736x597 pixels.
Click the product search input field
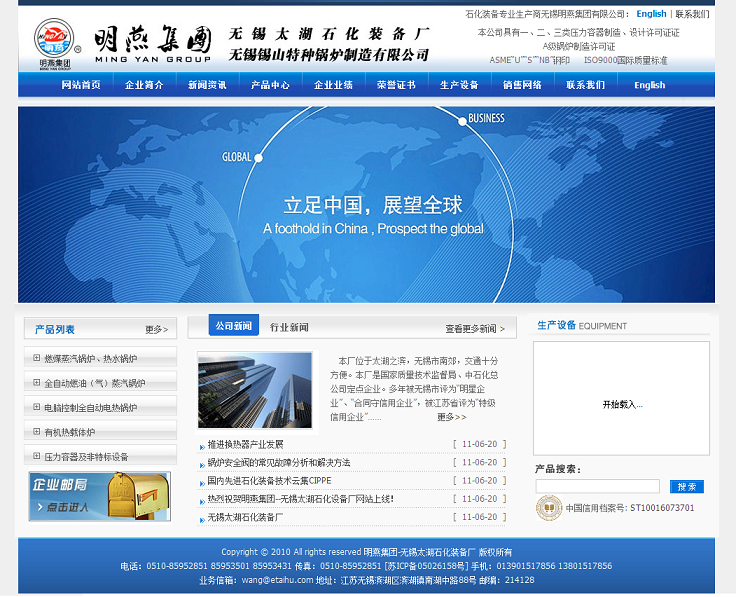[x=598, y=486]
